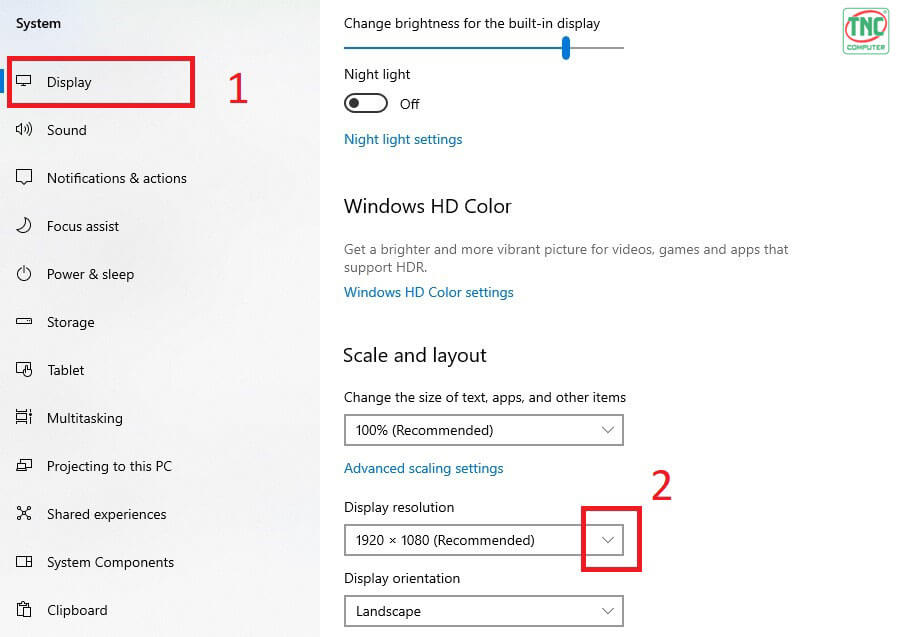
Task: Open the Display resolution dropdown arrow
Action: [x=608, y=540]
